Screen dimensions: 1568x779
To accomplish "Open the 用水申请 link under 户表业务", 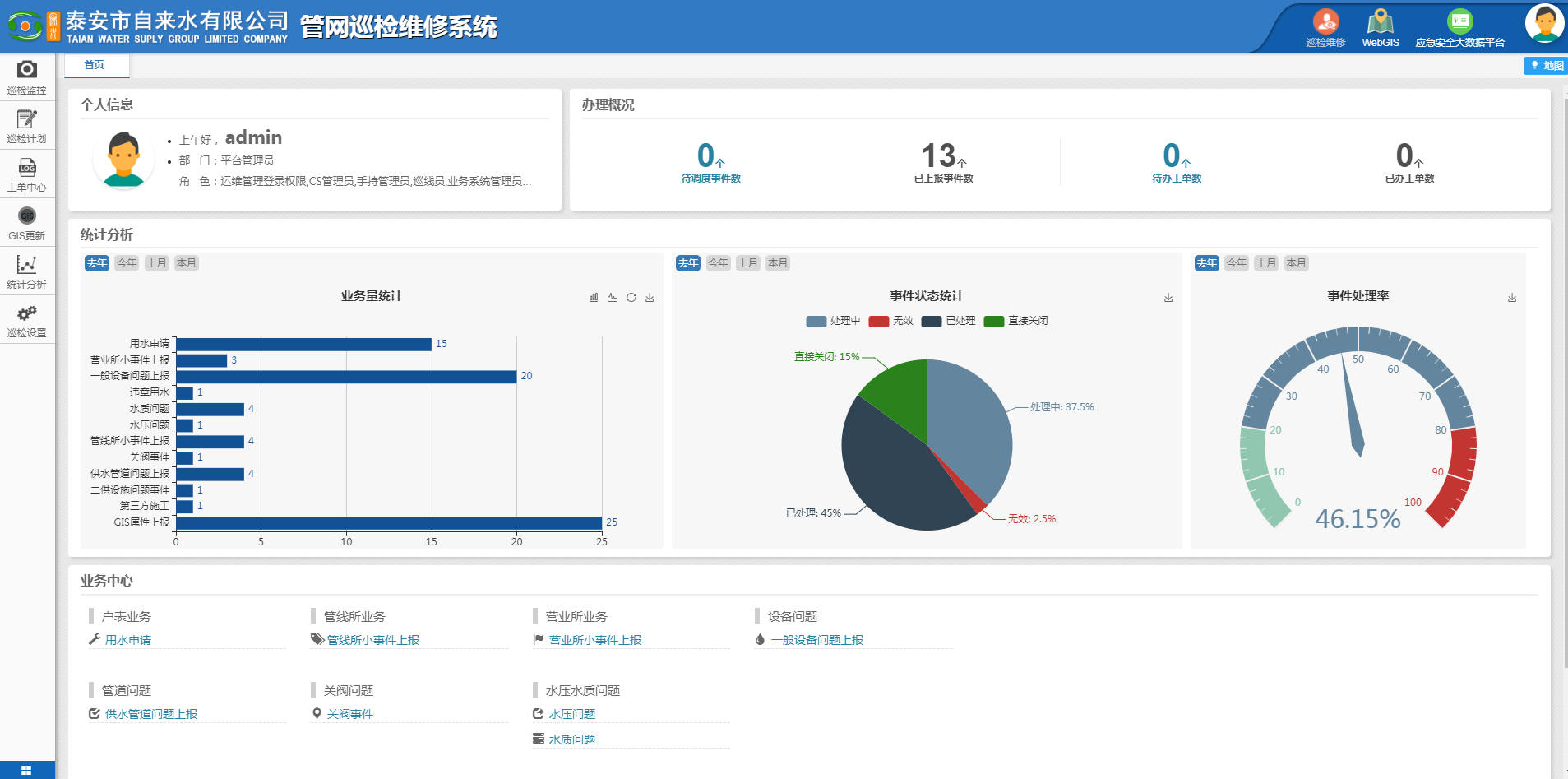I will point(127,640).
